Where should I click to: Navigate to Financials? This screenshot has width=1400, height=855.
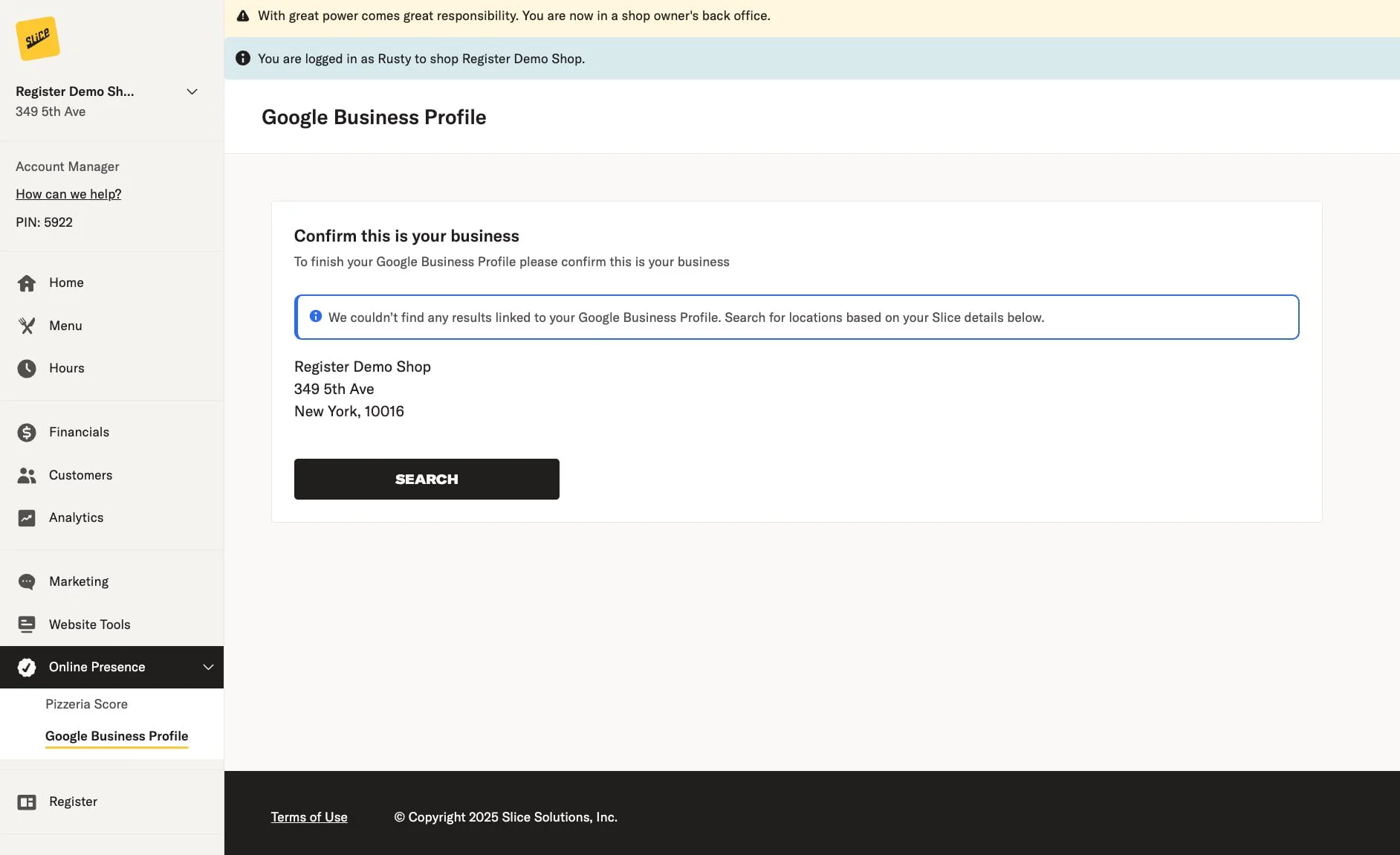111,432
